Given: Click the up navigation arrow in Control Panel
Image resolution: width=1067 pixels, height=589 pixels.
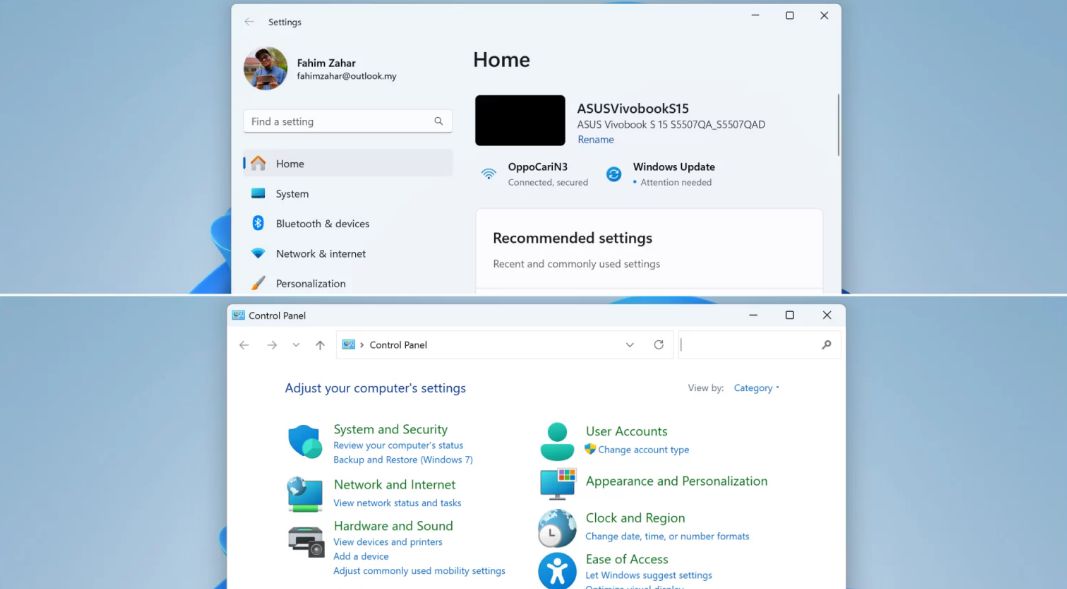Looking at the screenshot, I should pos(319,344).
